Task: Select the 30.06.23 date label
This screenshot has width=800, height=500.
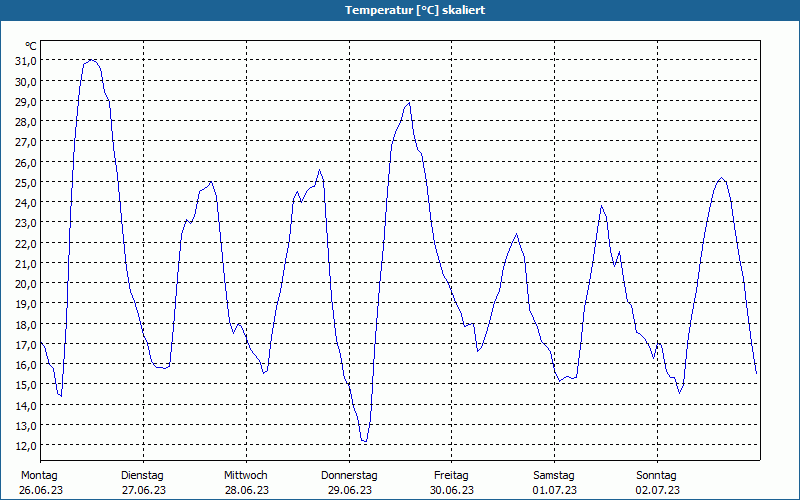Action: [452, 490]
